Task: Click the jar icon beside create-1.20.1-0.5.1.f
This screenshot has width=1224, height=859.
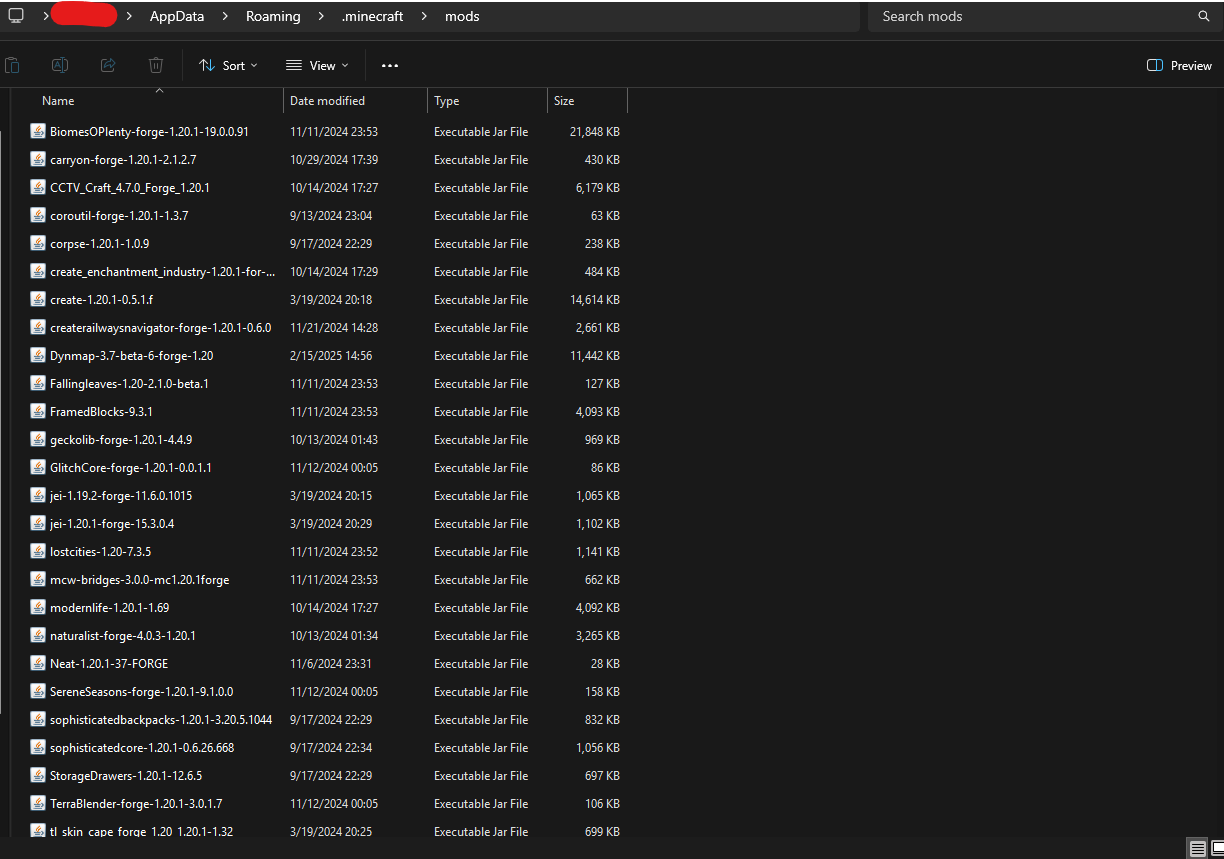Action: tap(38, 299)
